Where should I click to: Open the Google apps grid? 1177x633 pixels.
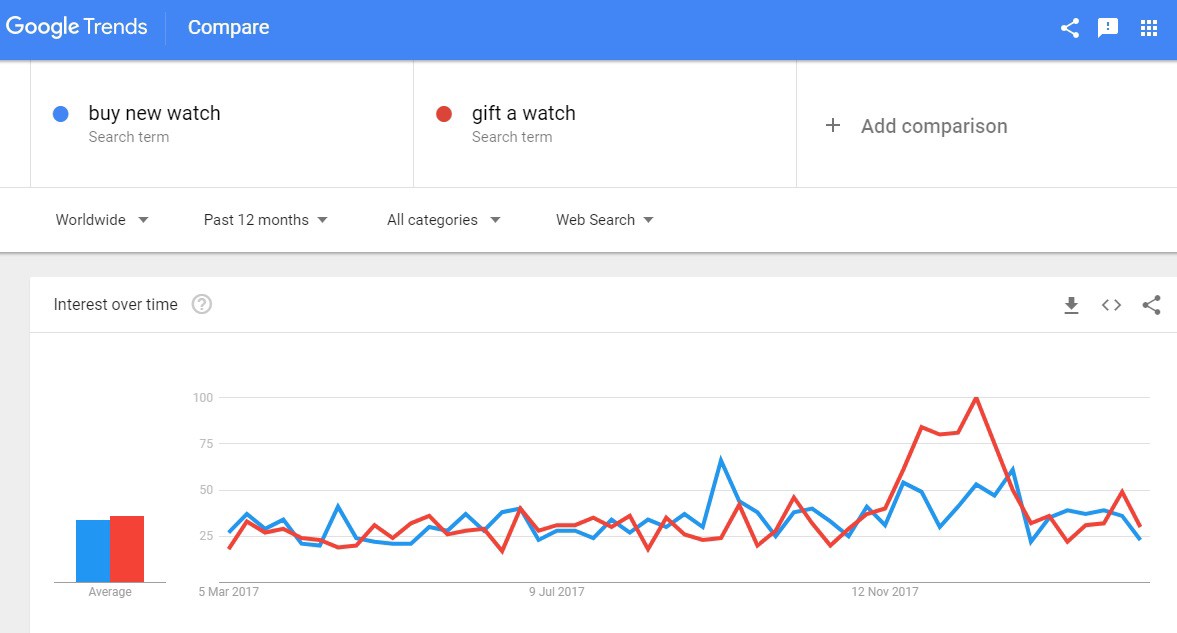1148,28
